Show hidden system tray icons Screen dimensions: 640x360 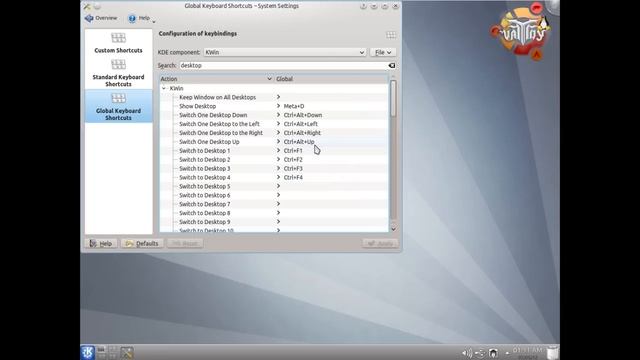(507, 353)
